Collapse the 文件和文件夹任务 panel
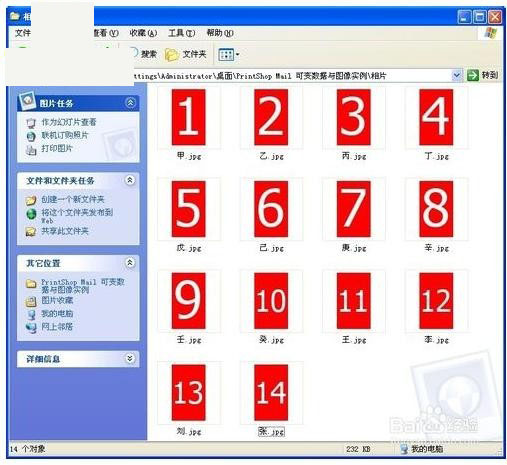Viewport: 507px width, 465px height. [x=130, y=180]
